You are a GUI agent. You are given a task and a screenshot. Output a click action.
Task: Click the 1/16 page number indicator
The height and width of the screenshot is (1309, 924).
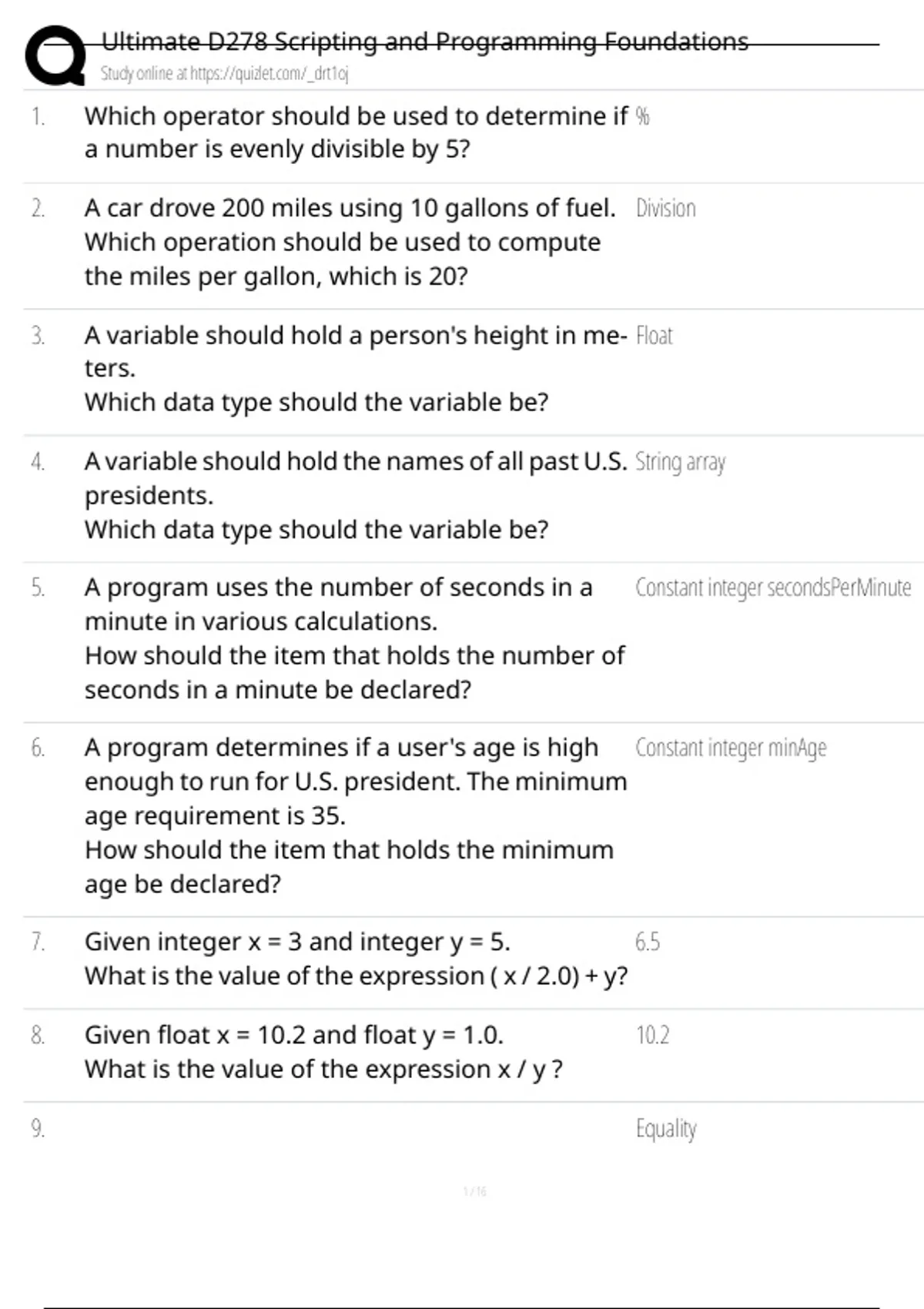474,1192
